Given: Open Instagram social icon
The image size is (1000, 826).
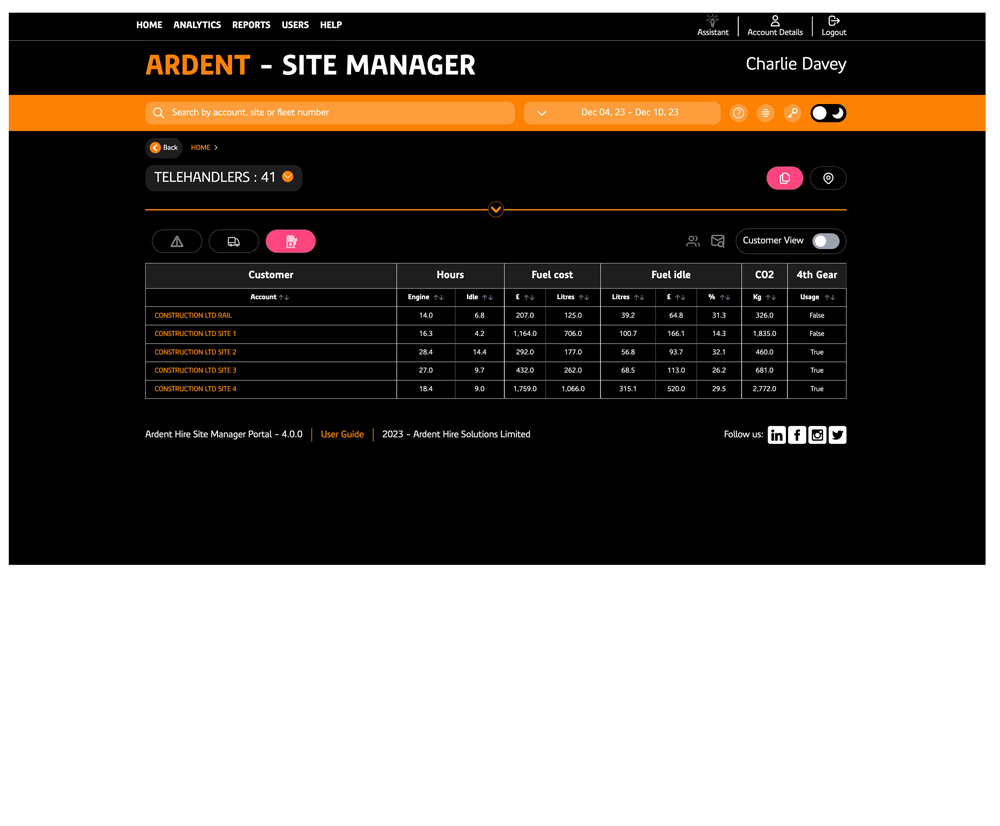Looking at the screenshot, I should coord(817,435).
